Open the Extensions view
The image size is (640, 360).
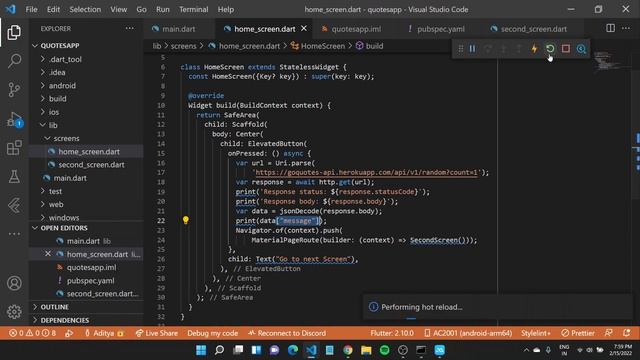pos(14,148)
